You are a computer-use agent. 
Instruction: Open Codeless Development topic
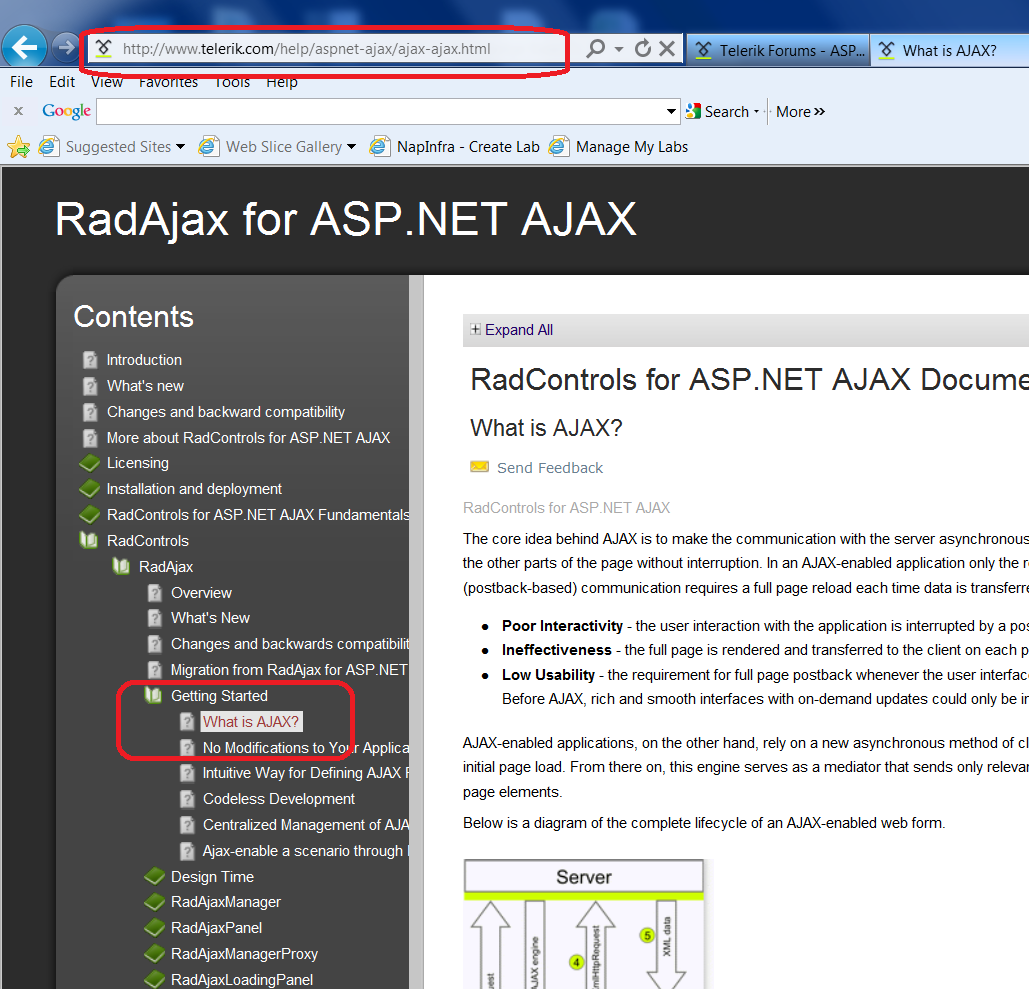[x=278, y=799]
